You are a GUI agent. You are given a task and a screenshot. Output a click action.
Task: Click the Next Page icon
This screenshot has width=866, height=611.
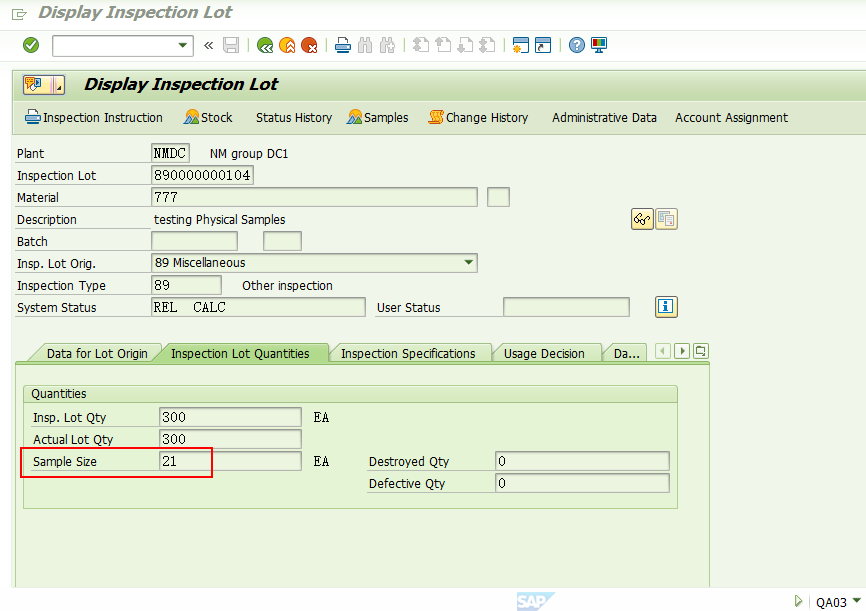click(465, 45)
